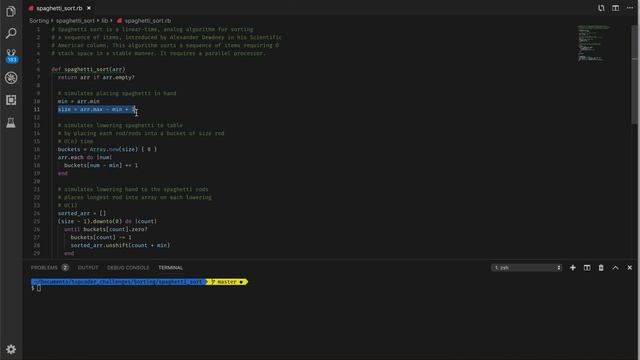Open the Test beaker view in activity bar
Screen dimensions: 640x360
click(x=11, y=122)
